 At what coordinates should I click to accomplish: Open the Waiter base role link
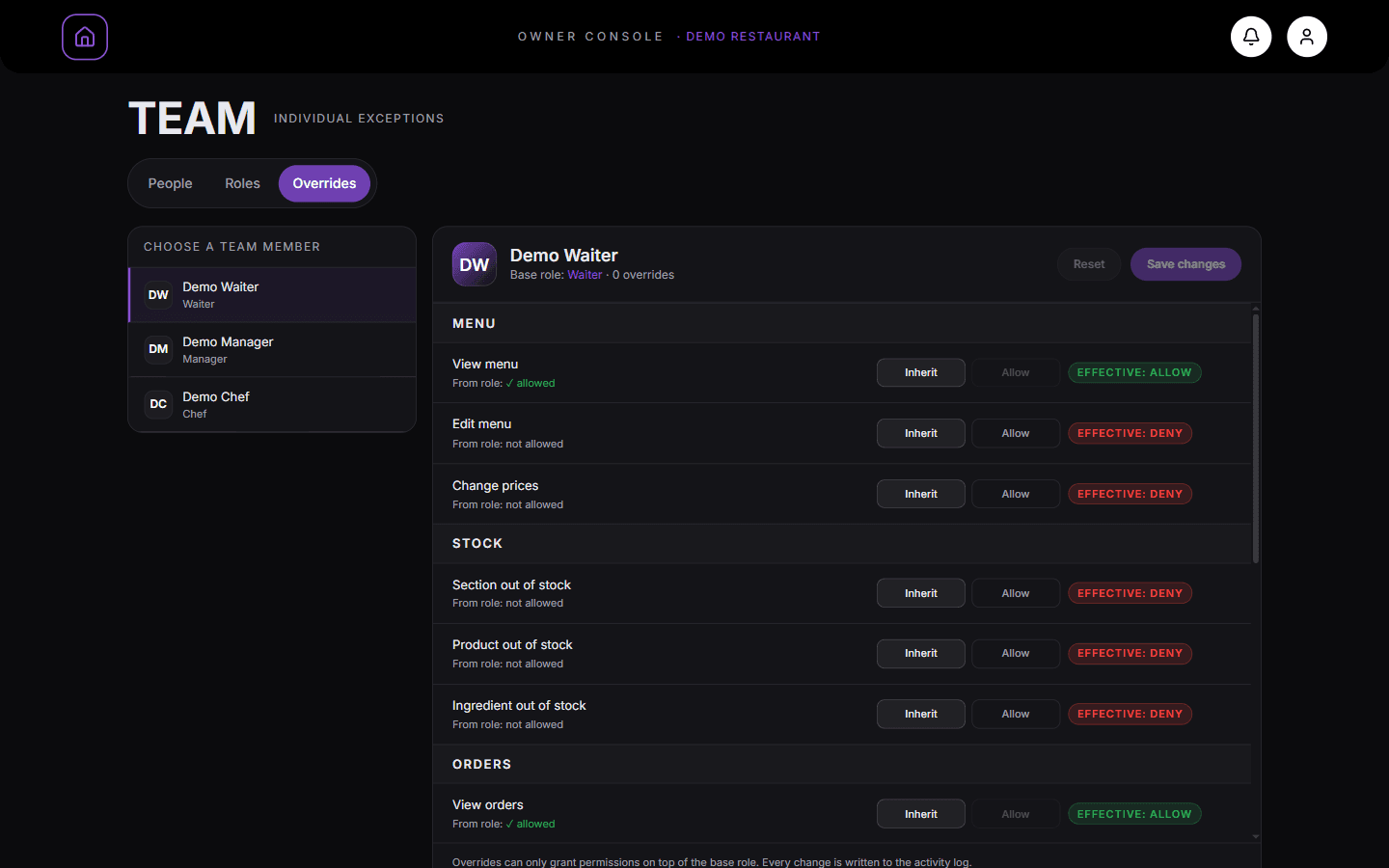click(585, 275)
